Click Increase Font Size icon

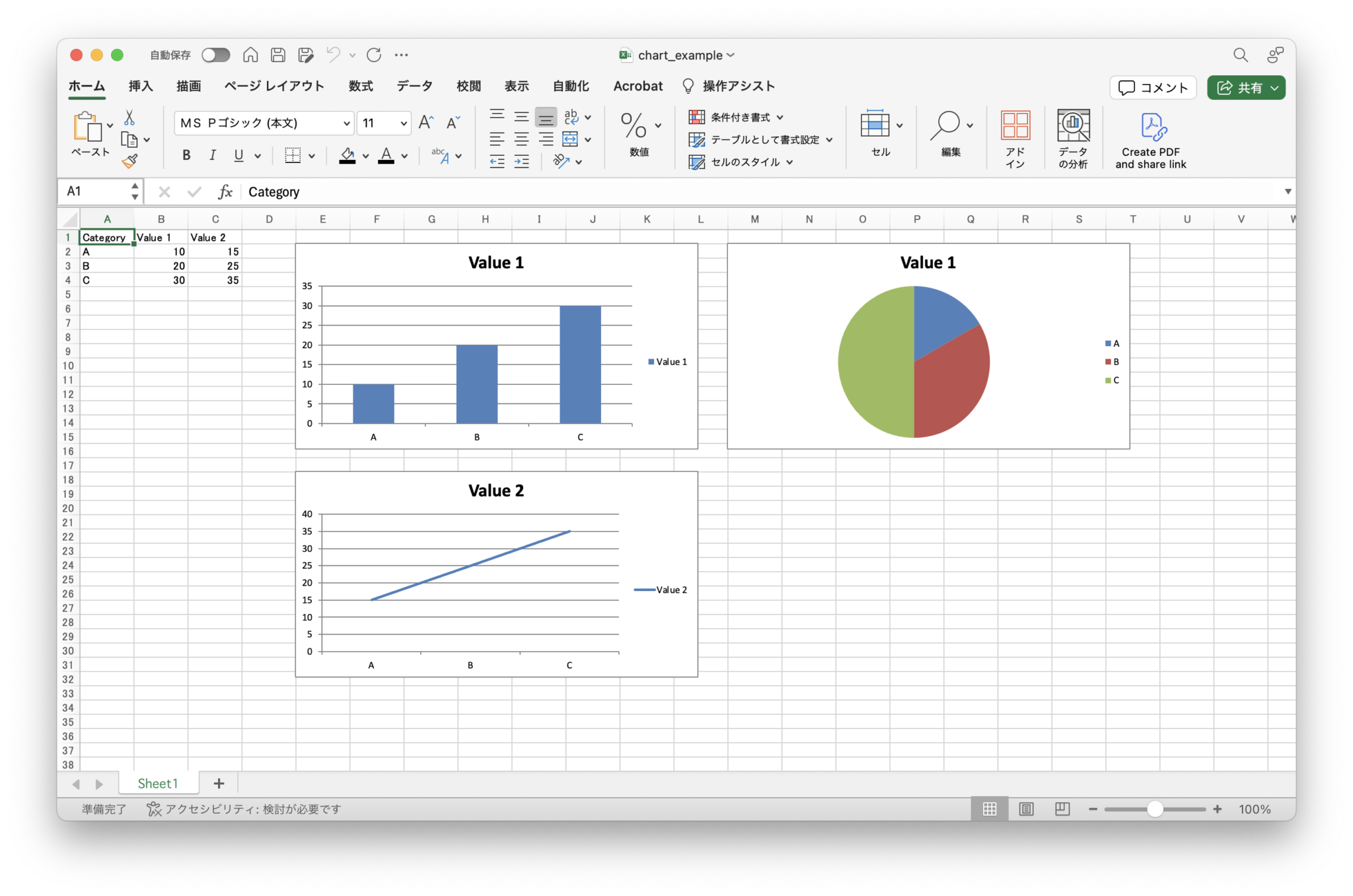426,122
